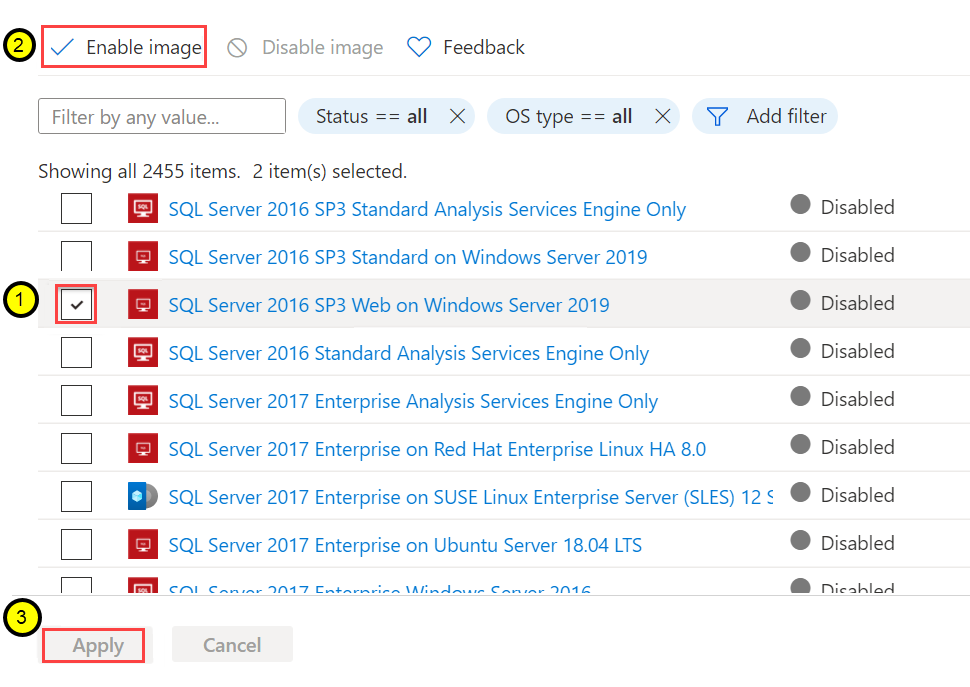970x687 pixels.
Task: Check SQL Server 2017 Enterprise on Ubuntu Server box
Action: coord(76,545)
